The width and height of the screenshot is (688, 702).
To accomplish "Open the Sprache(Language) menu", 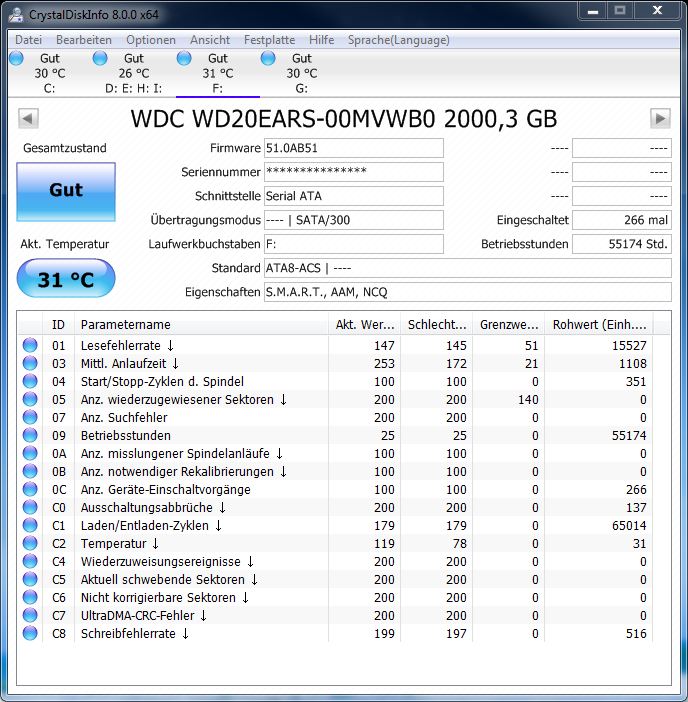I will click(398, 40).
